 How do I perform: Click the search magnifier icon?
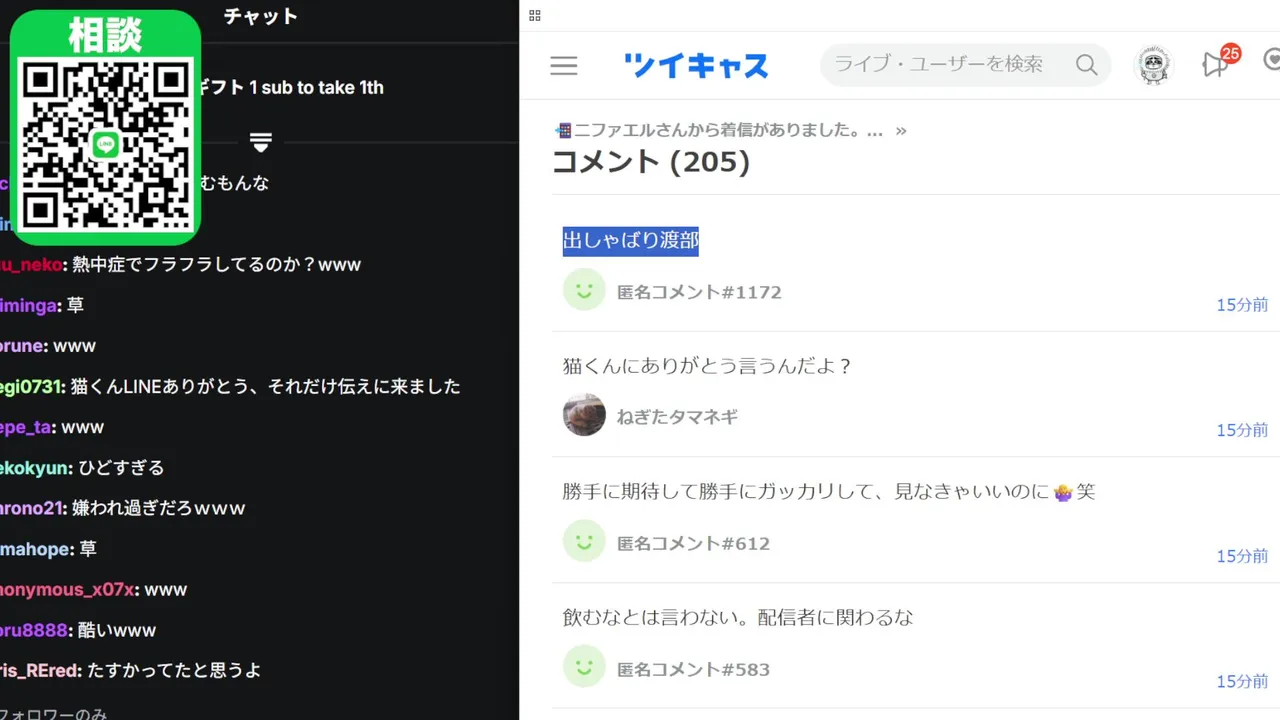tap(1086, 65)
